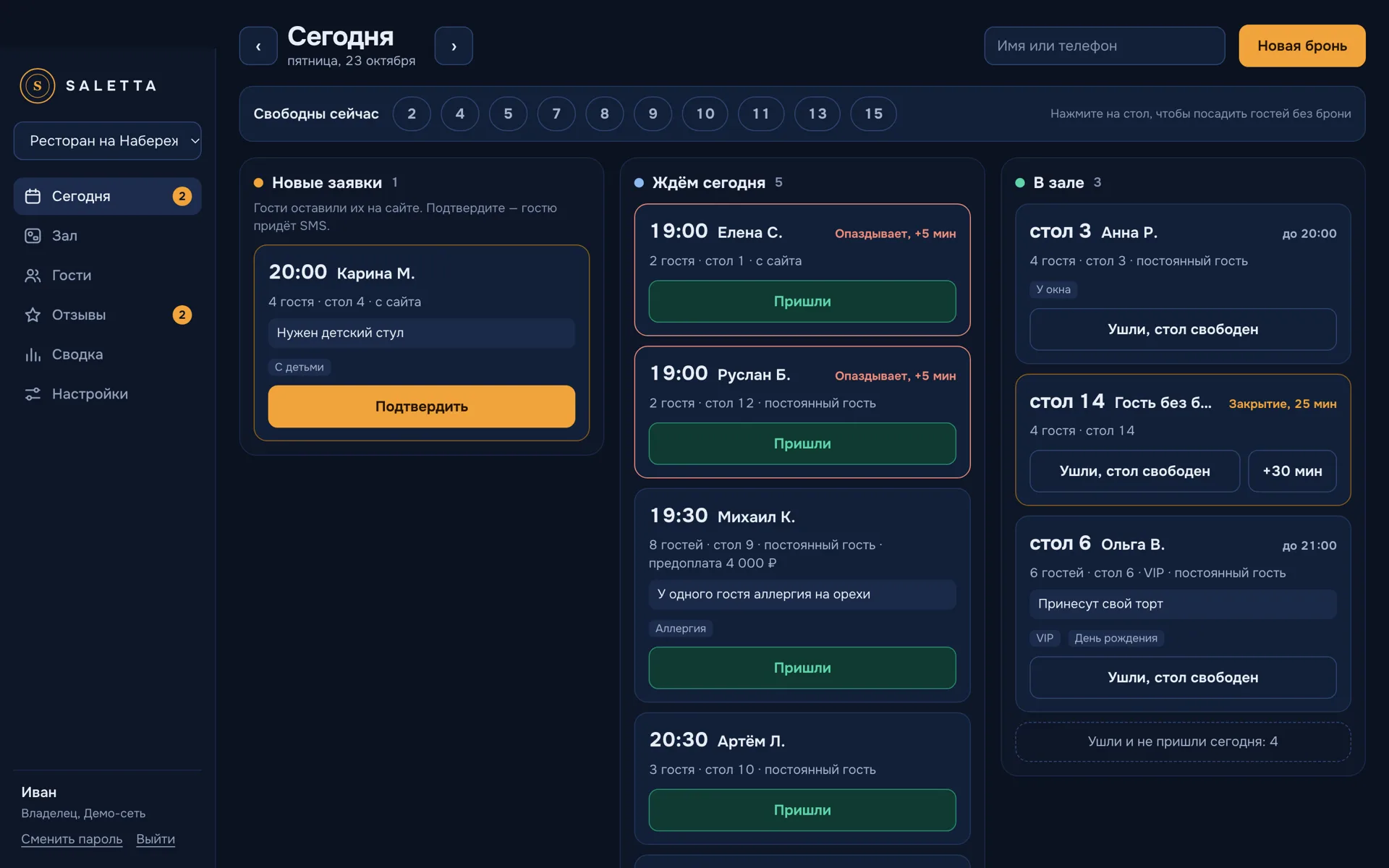
Task: Free table 3 for Анна Р.
Action: tap(1183, 330)
